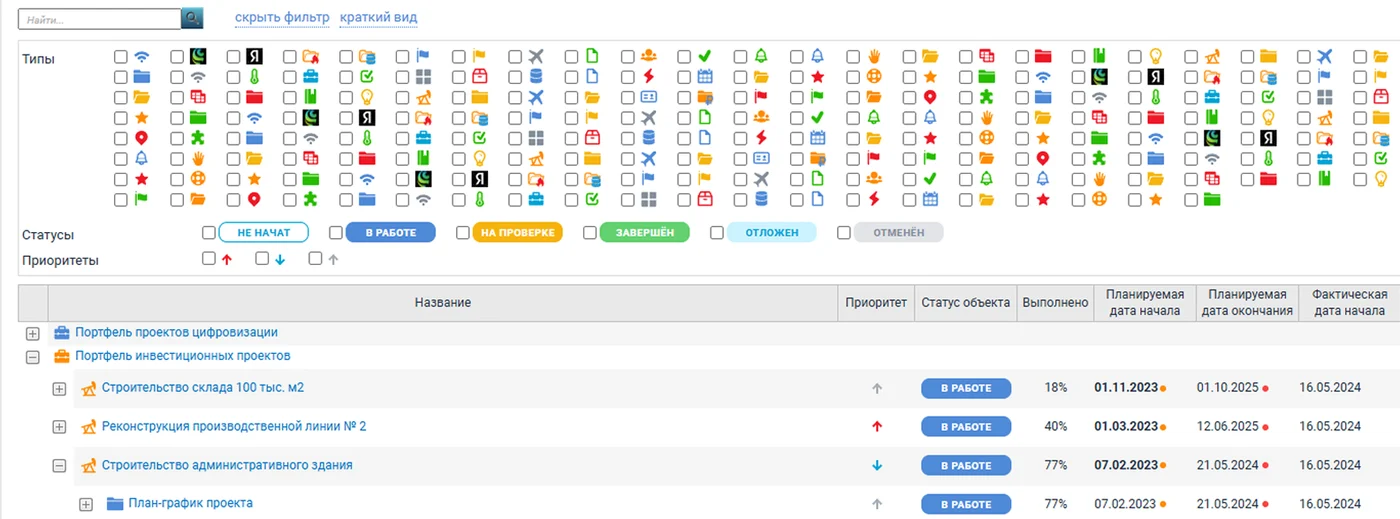This screenshot has width=1400, height=519.
Task: Switch to краткий вид
Action: pyautogui.click(x=379, y=17)
